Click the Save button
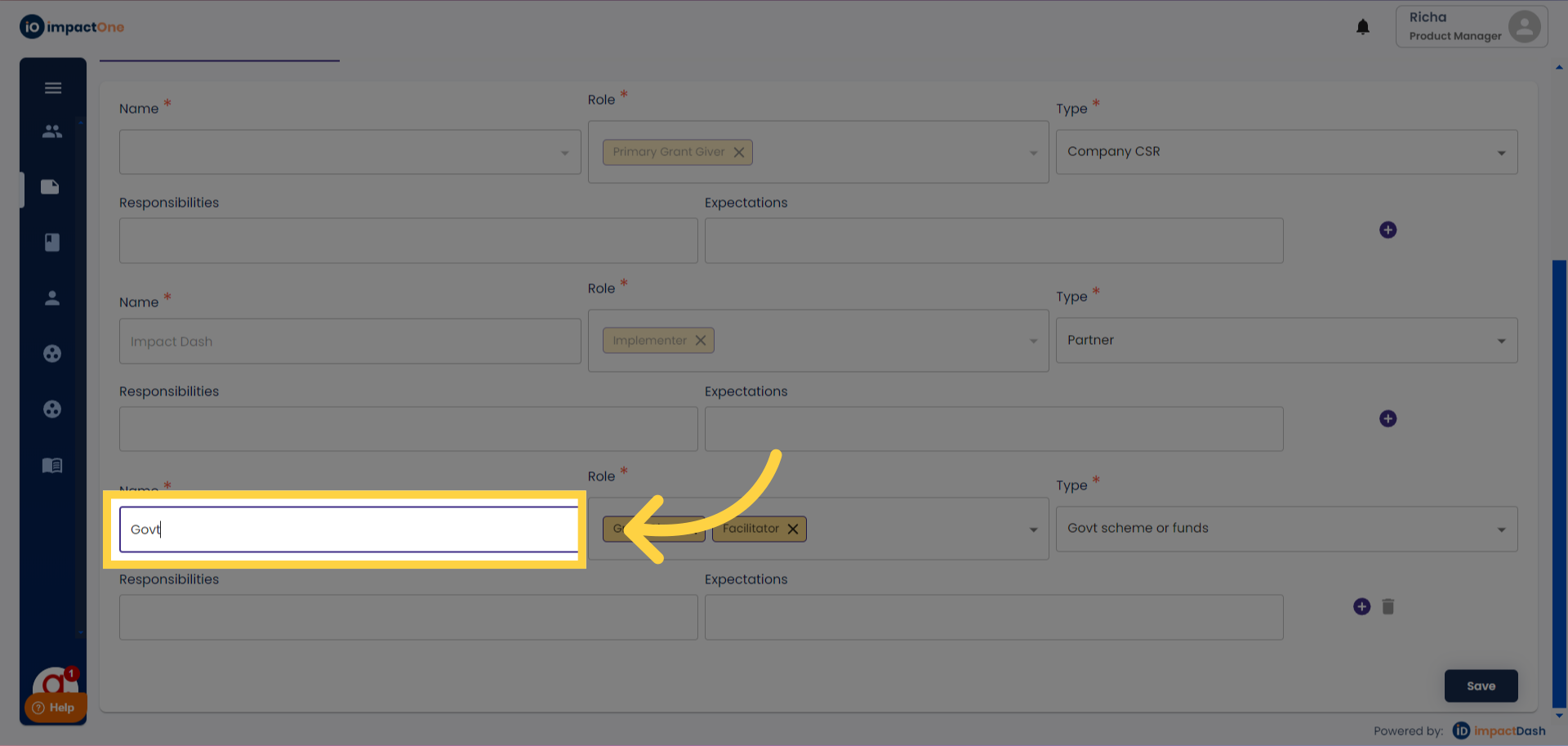This screenshot has width=1568, height=746. point(1481,686)
